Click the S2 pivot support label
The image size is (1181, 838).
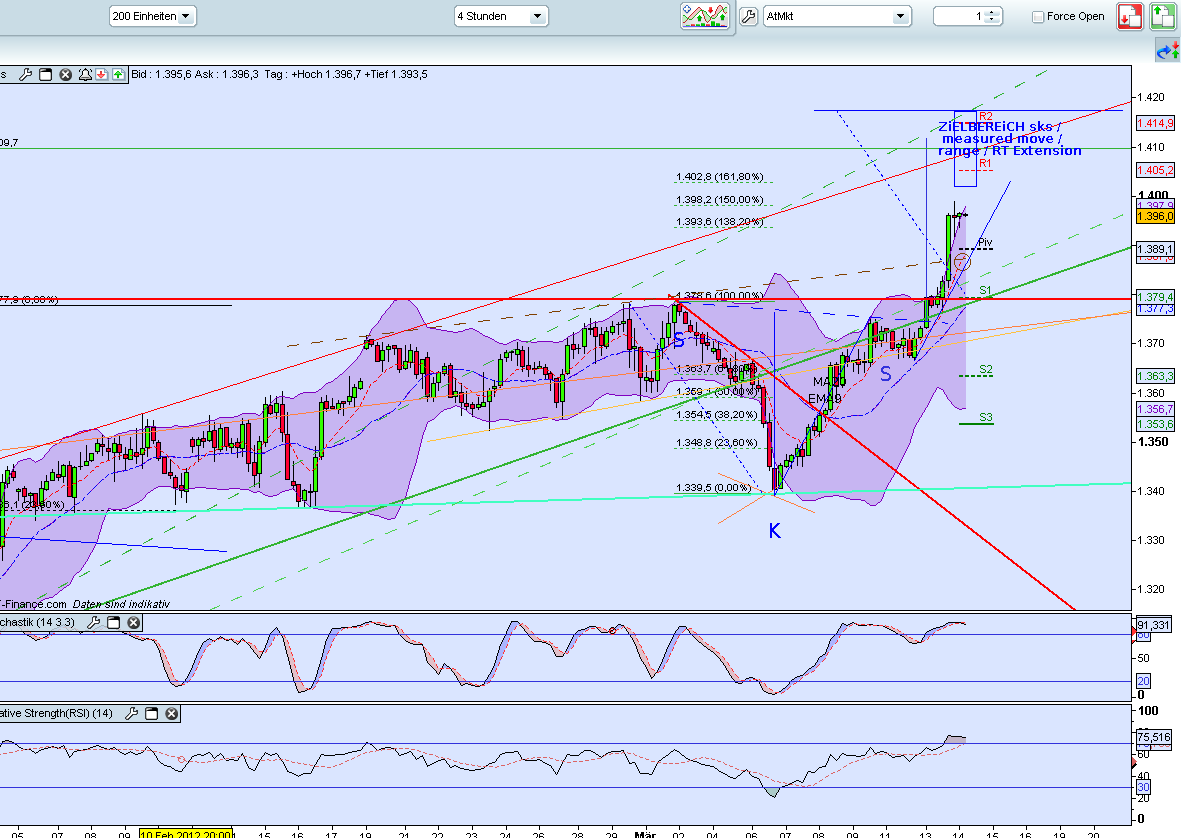click(x=985, y=369)
